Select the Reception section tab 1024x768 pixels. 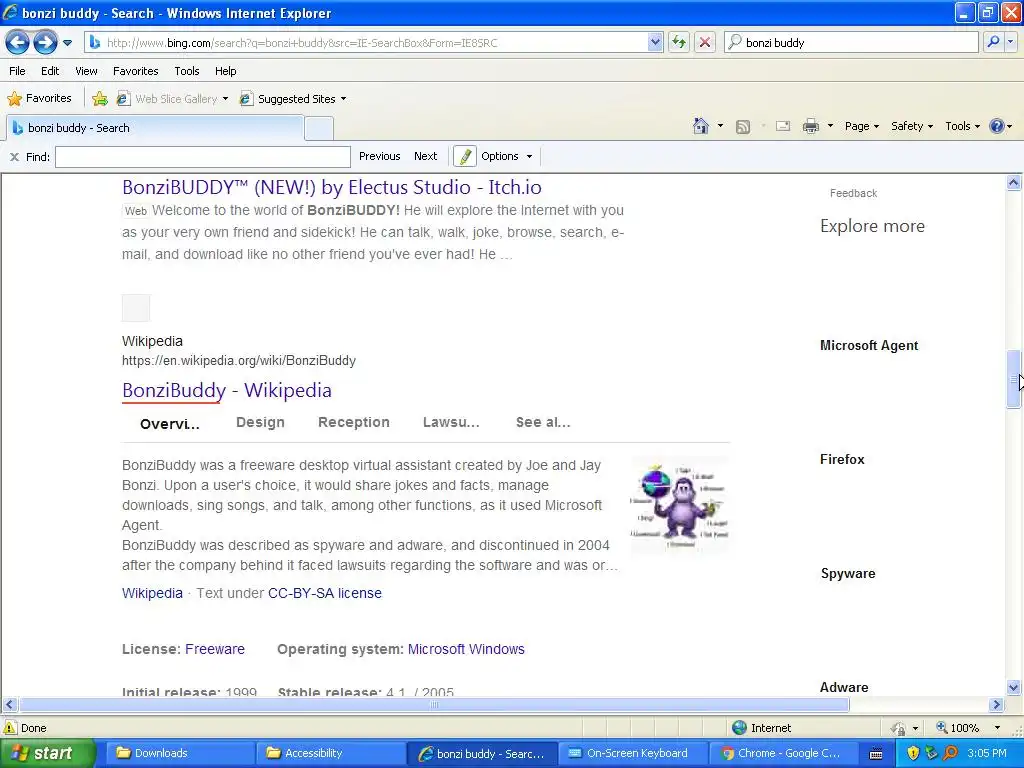(x=353, y=423)
